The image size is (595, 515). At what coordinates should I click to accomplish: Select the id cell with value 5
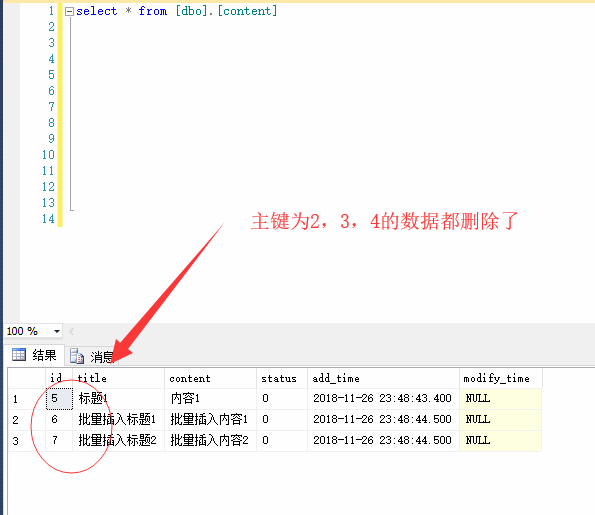59,398
